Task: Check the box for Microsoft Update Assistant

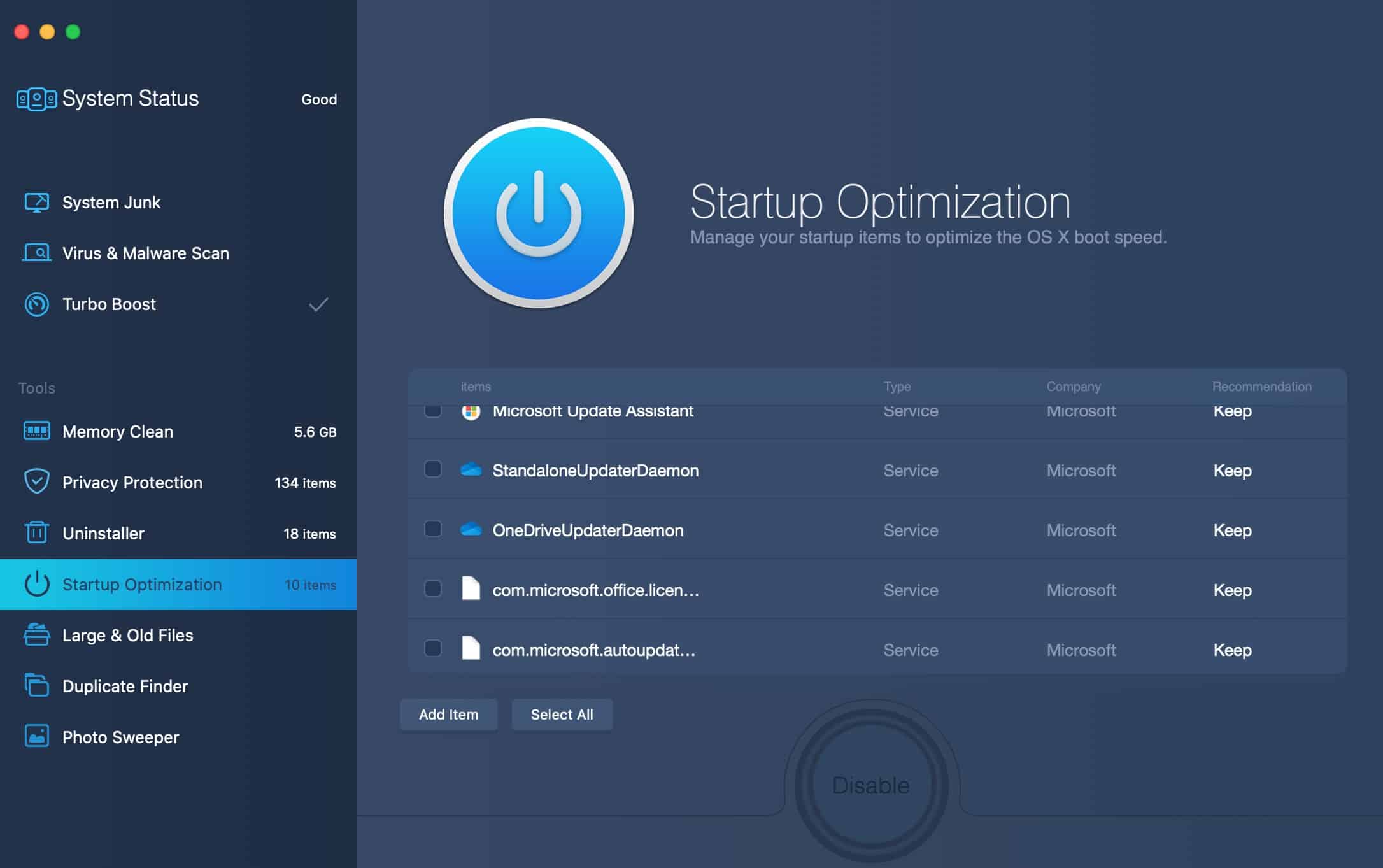Action: [x=433, y=411]
